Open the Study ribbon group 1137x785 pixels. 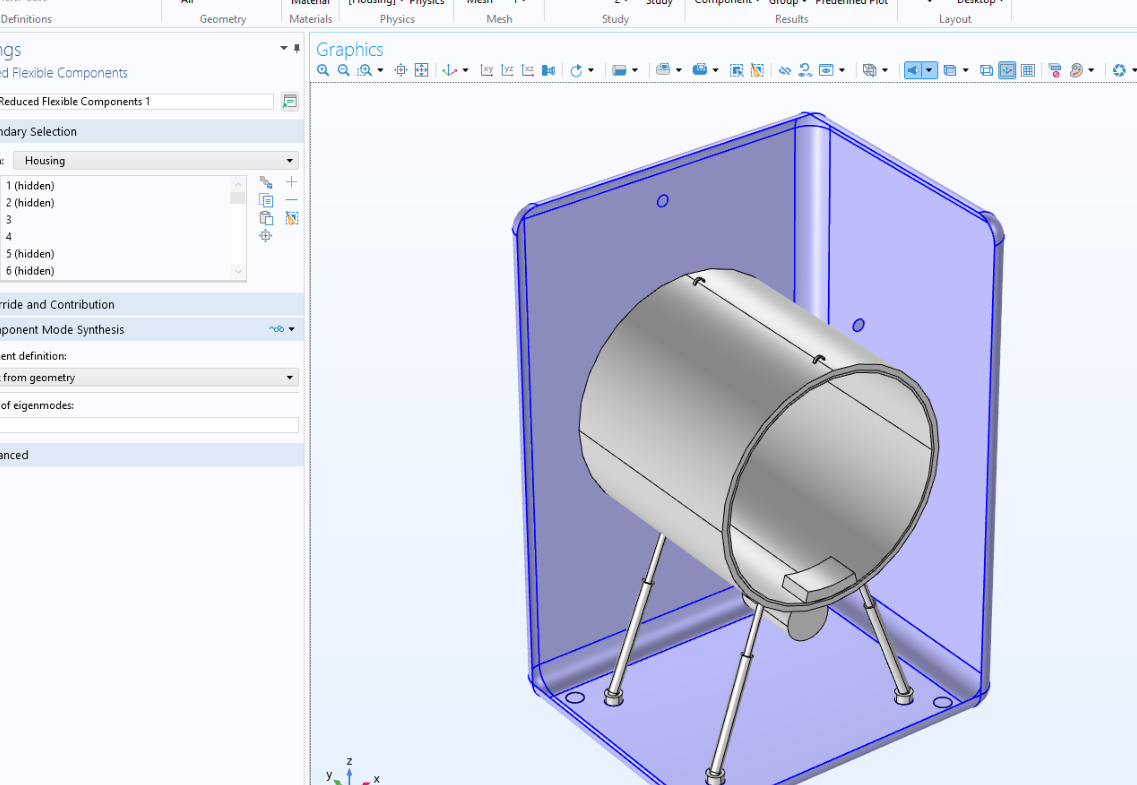tap(615, 20)
